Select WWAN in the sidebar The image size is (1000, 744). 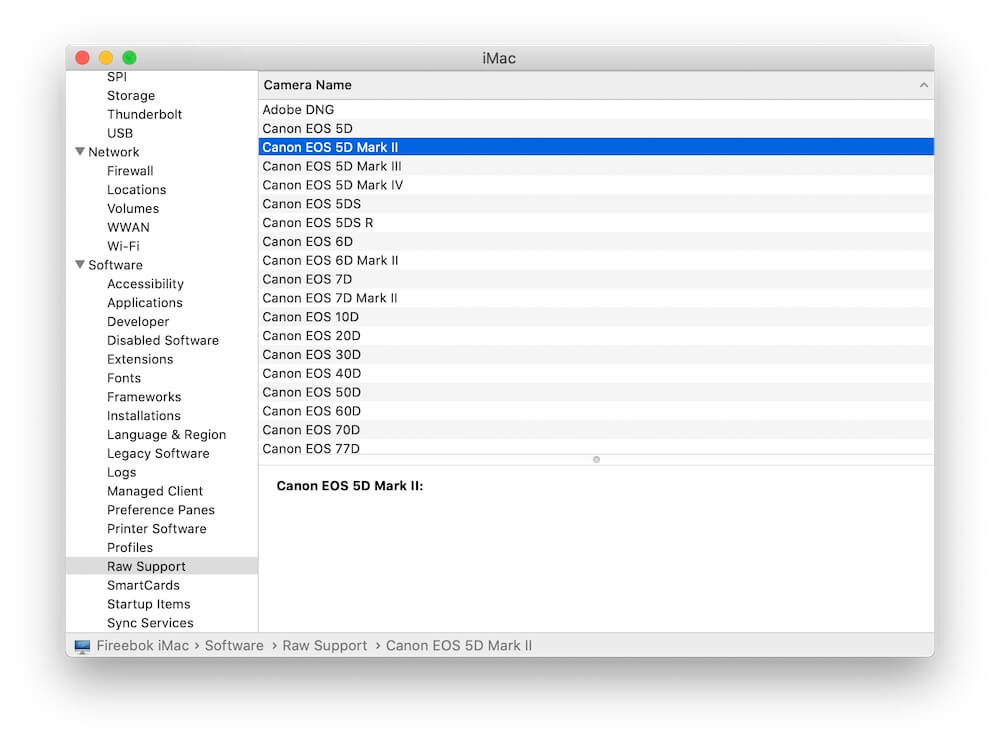tap(128, 227)
